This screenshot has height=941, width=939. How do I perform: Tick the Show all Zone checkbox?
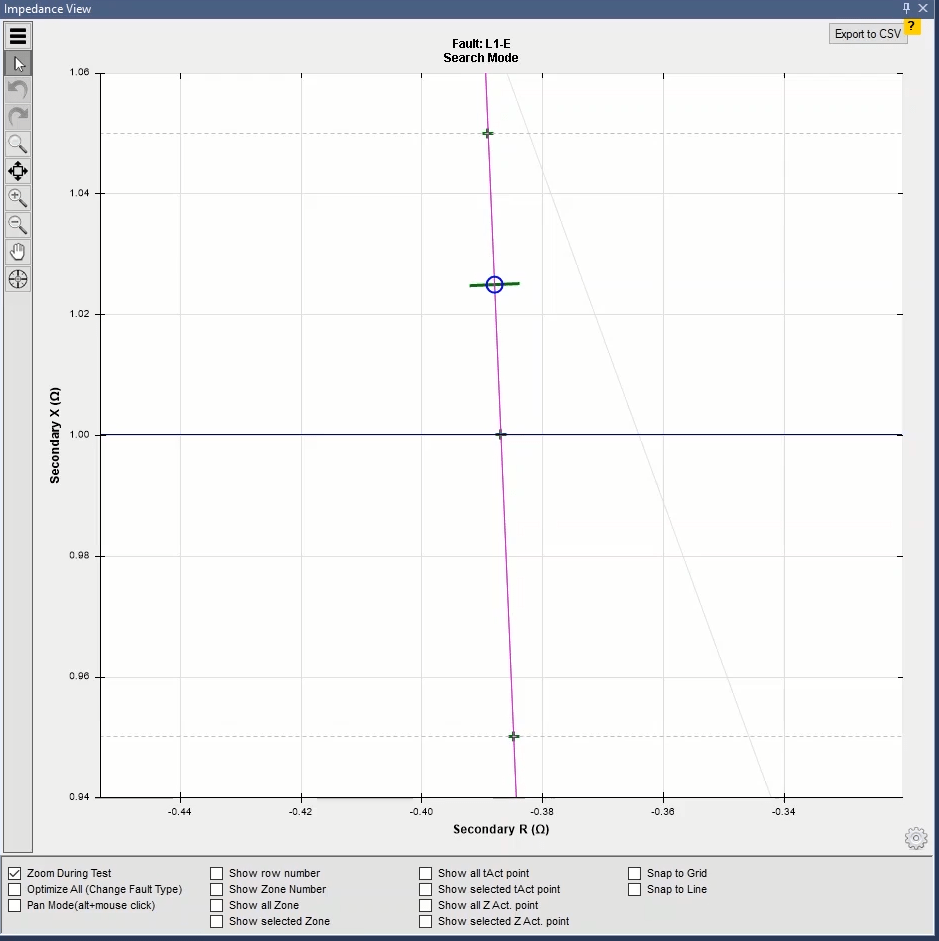pos(216,905)
